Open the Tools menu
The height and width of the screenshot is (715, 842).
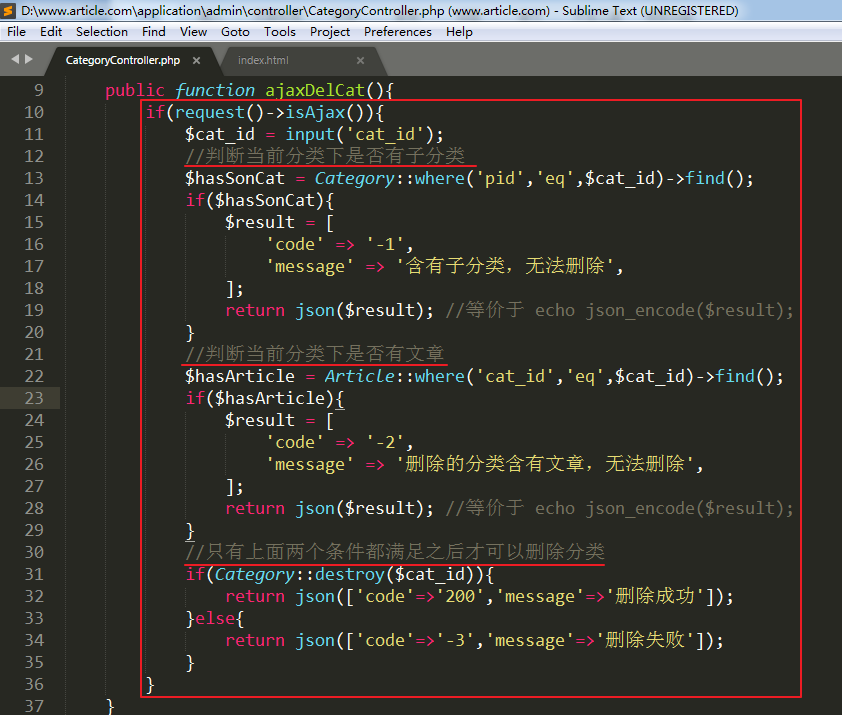pos(280,32)
